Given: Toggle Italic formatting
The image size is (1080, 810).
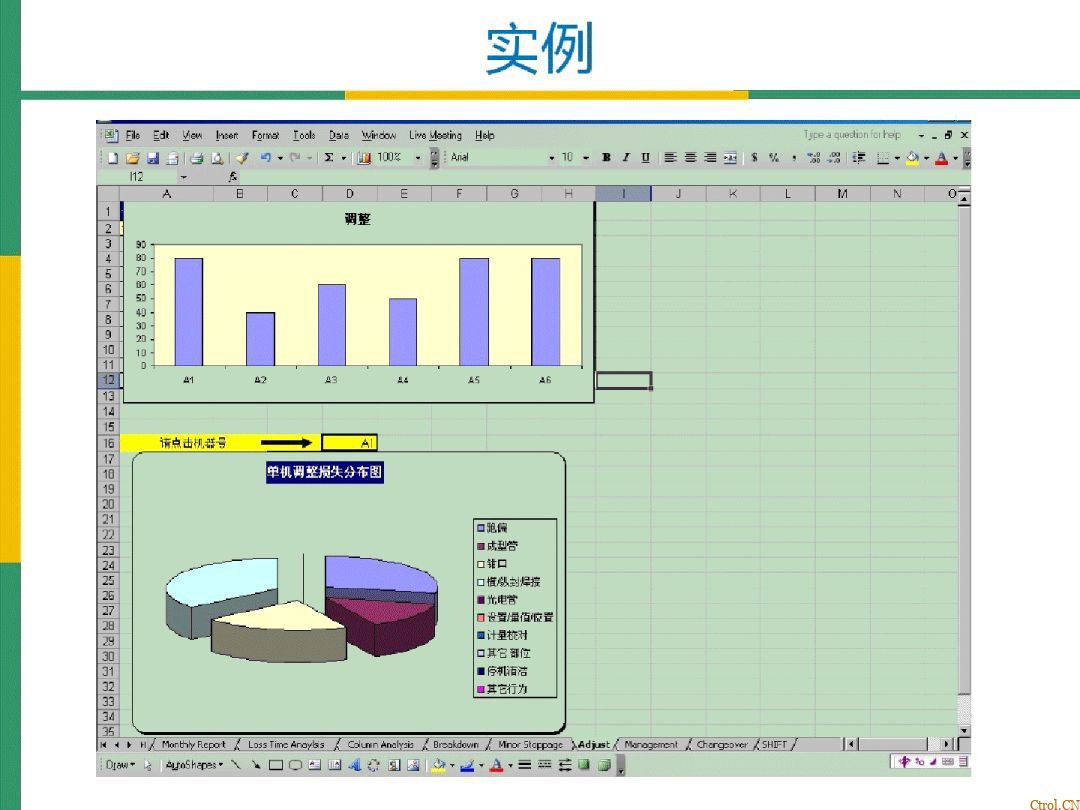Looking at the screenshot, I should click(x=626, y=158).
